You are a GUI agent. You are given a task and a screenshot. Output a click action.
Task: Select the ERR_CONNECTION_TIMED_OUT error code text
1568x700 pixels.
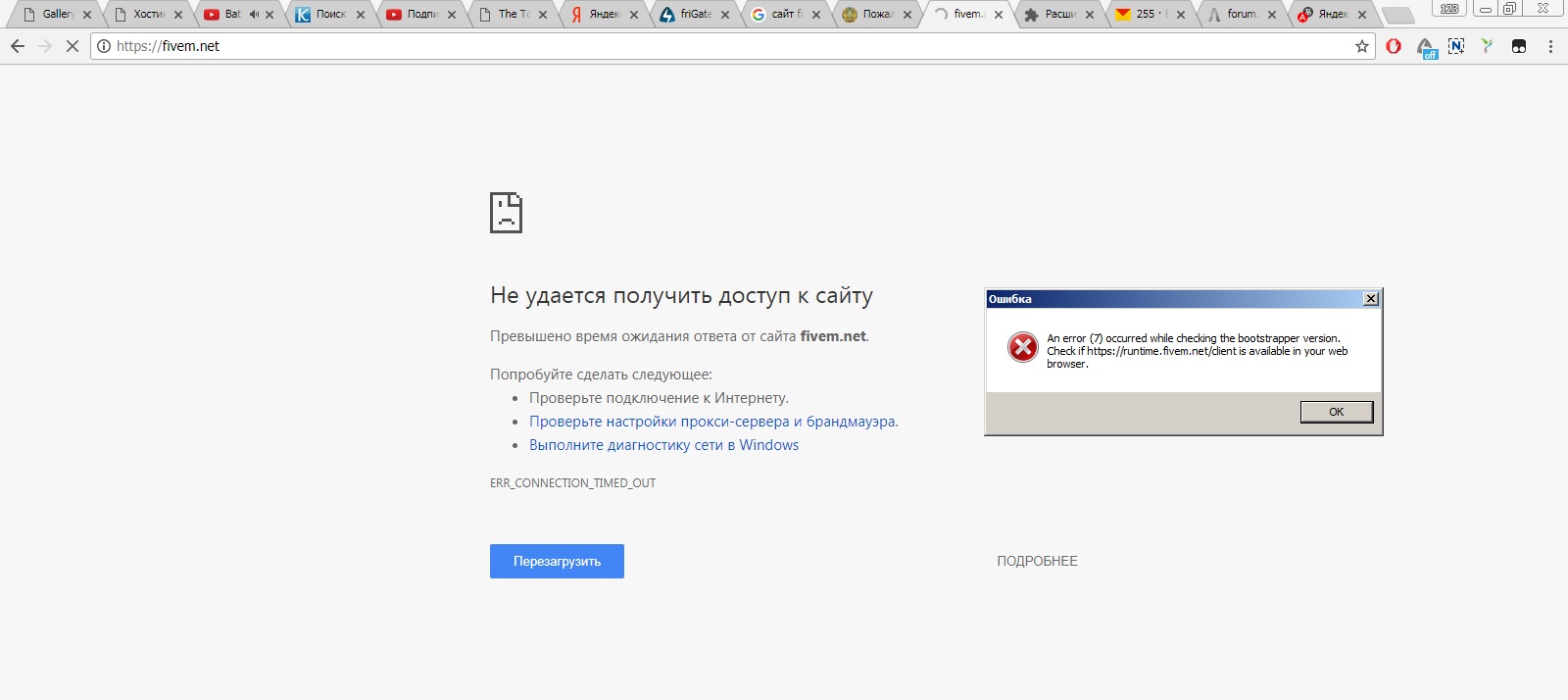pyautogui.click(x=572, y=483)
